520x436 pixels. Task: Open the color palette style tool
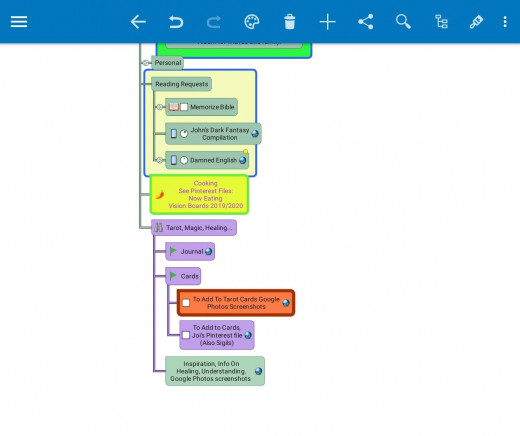point(252,22)
